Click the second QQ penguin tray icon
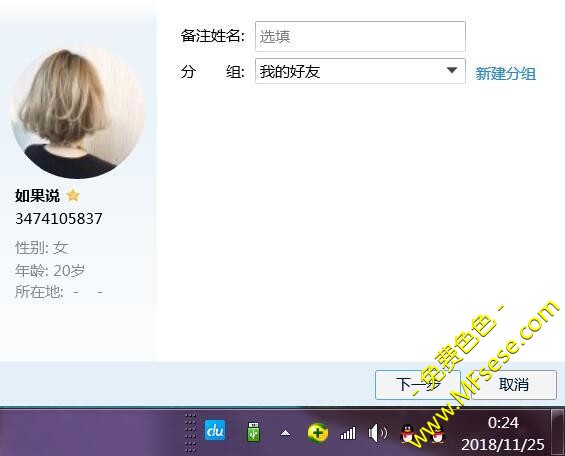This screenshot has height=456, width=565. click(437, 433)
